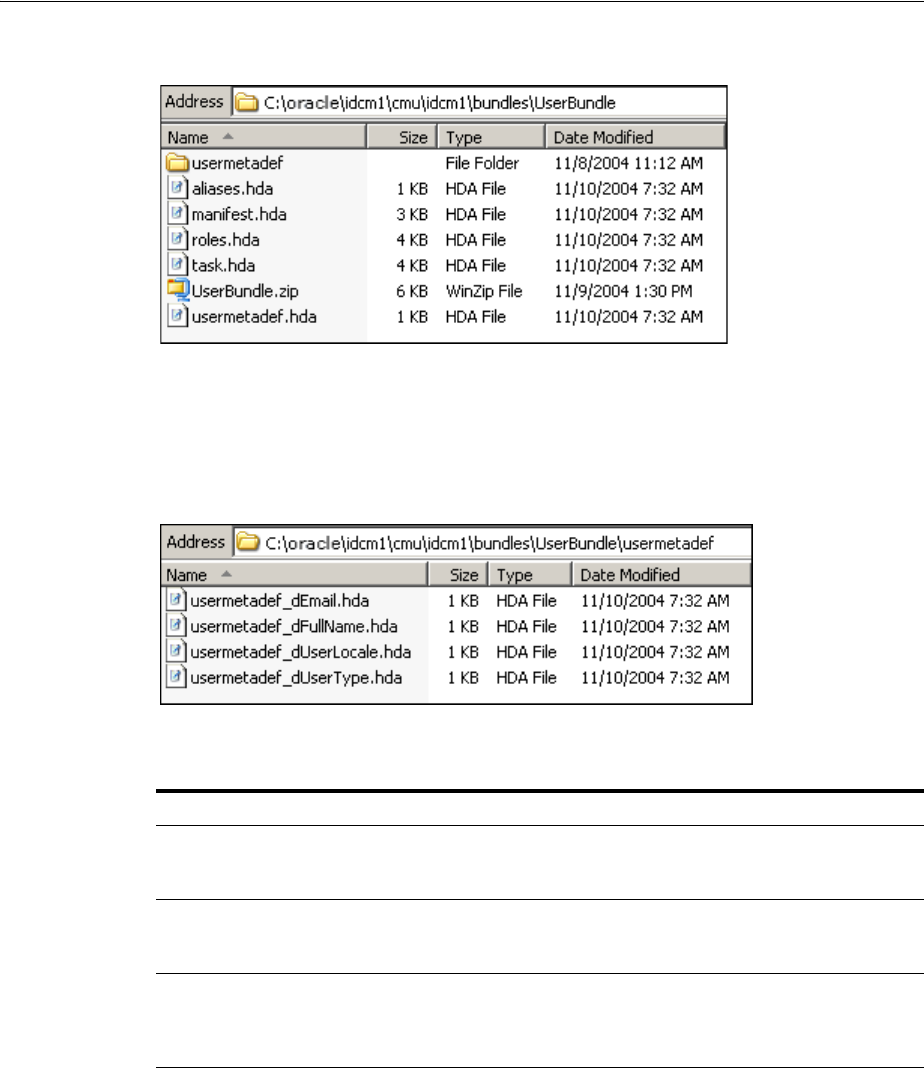This screenshot has width=924, height=1068.
Task: Select the usermetadef folder name
Action: pyautogui.click(x=237, y=163)
